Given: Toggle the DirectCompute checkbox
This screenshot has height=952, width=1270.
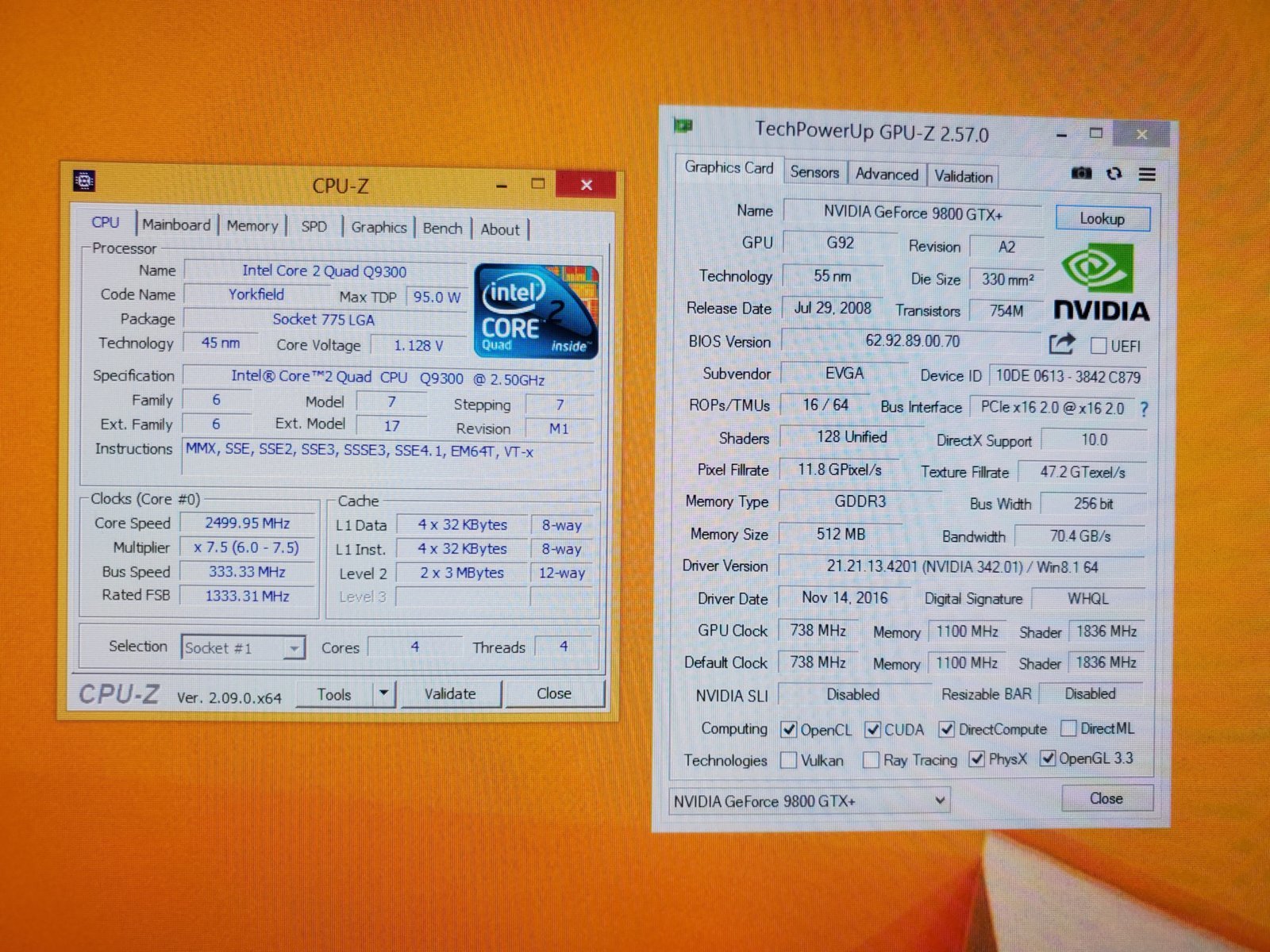Looking at the screenshot, I should [x=946, y=729].
